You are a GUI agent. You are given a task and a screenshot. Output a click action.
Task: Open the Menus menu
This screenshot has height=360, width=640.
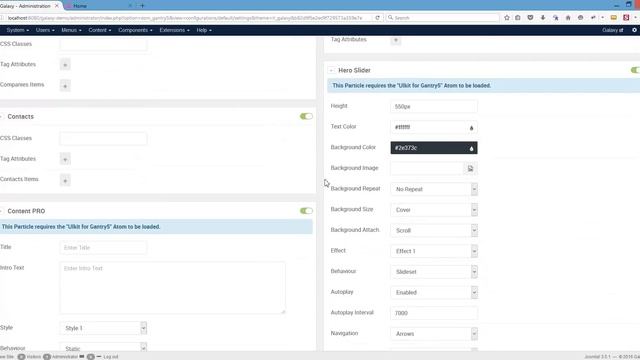[71, 30]
